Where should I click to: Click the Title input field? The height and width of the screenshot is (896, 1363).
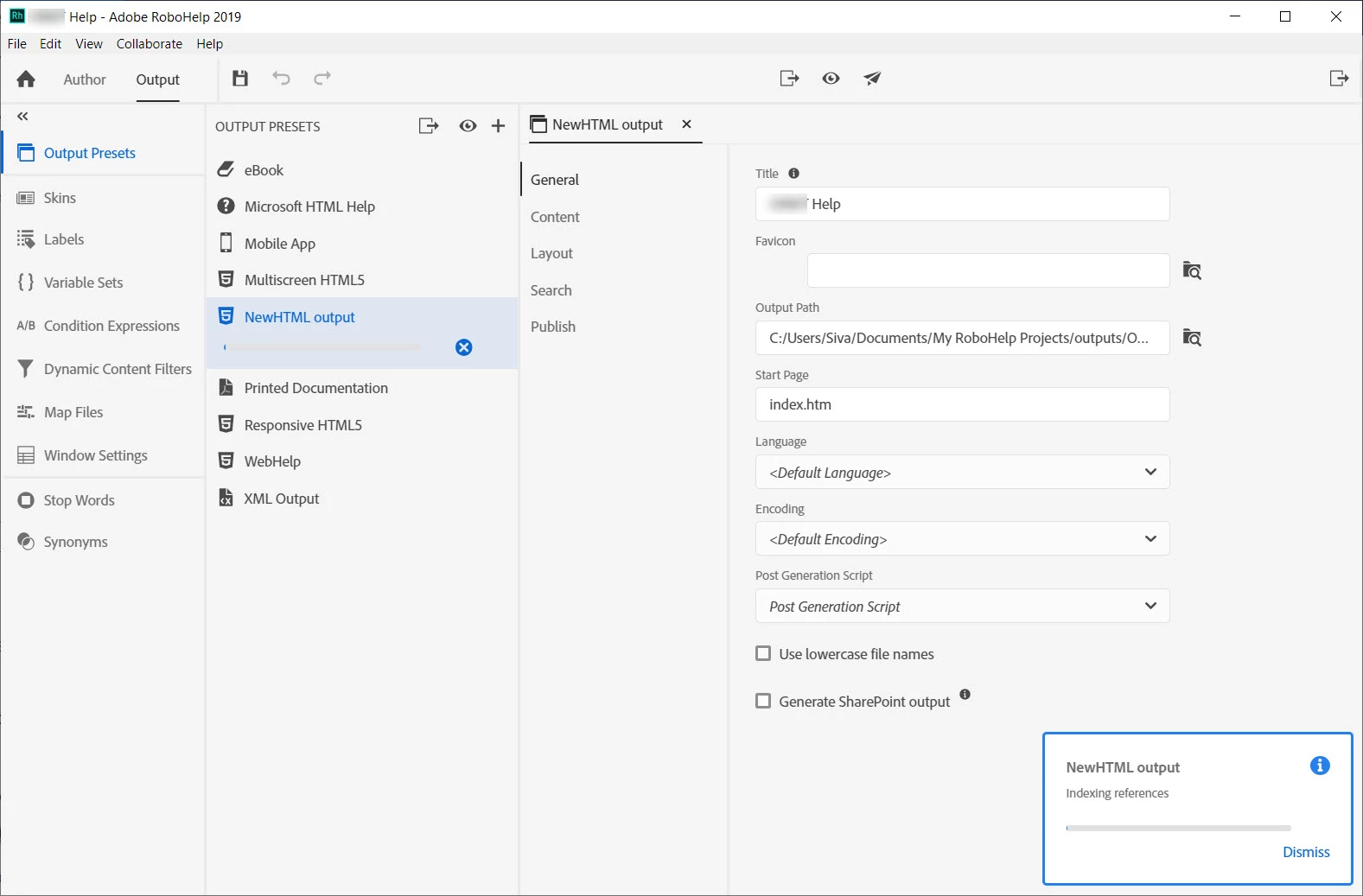(963, 204)
